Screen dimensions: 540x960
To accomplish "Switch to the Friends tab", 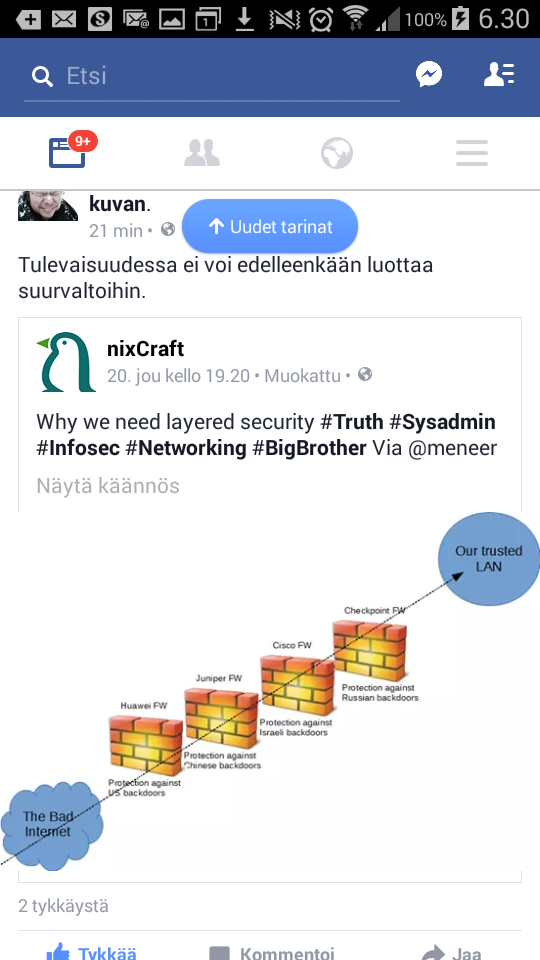I will (202, 153).
